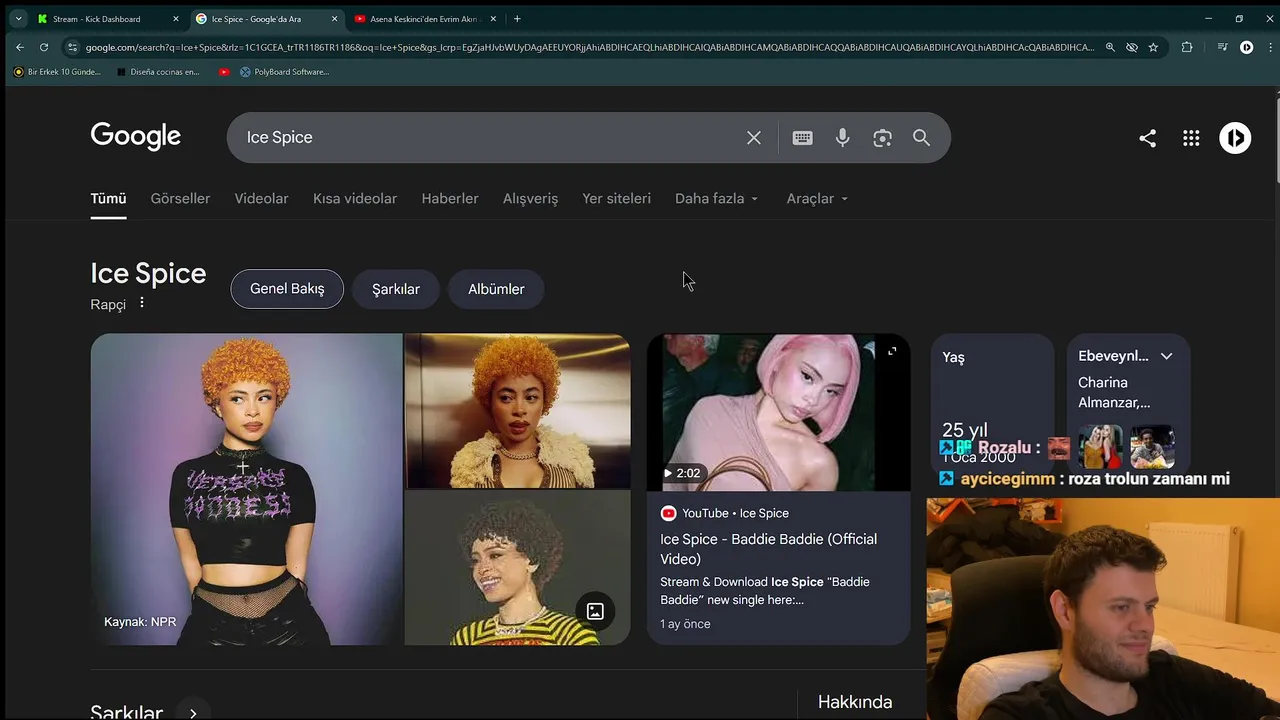Screen dimensions: 1280x720
Task: Expand the Daha fazla dropdown
Action: [x=716, y=199]
